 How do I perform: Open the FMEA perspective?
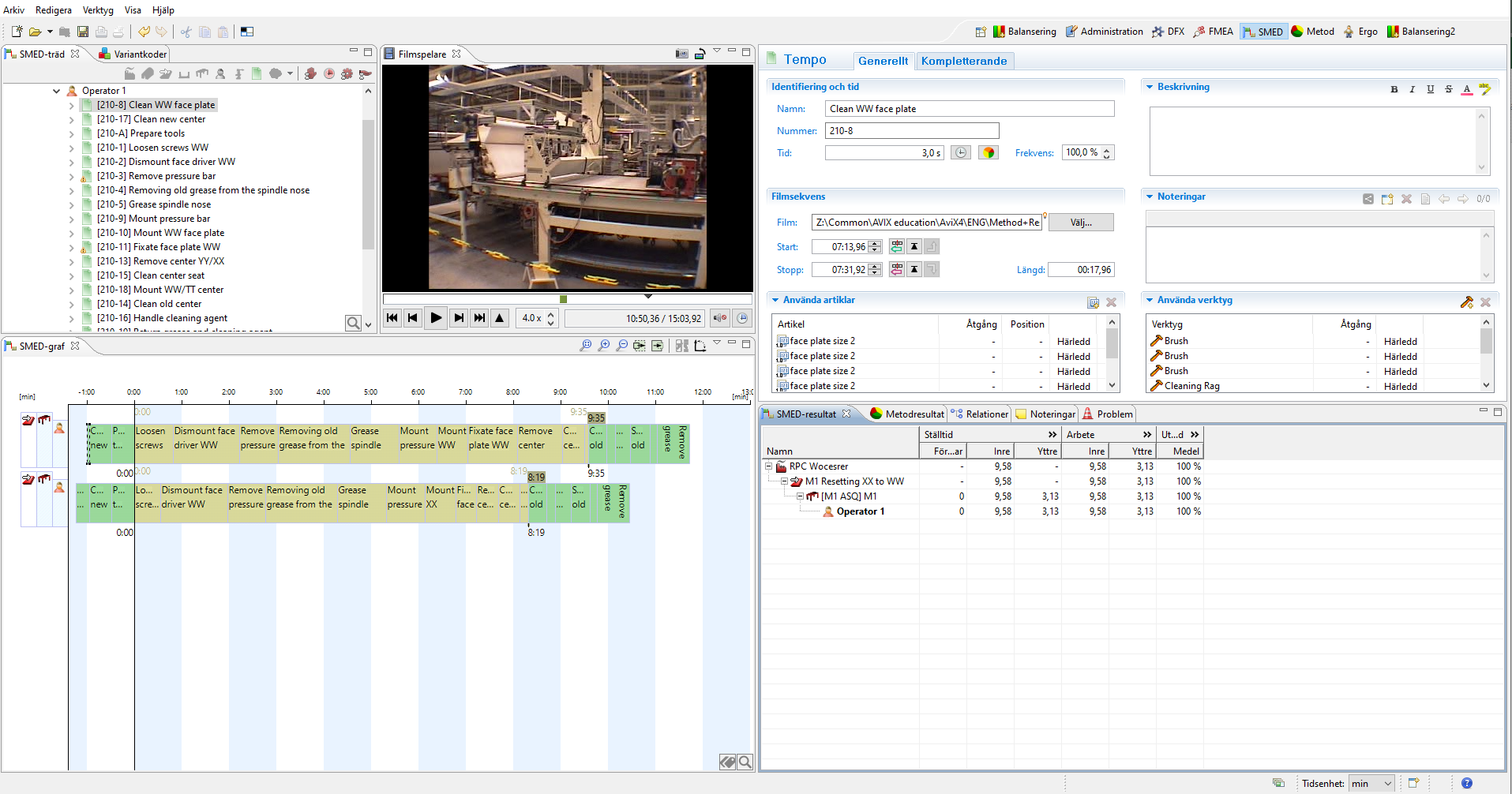(x=1213, y=32)
